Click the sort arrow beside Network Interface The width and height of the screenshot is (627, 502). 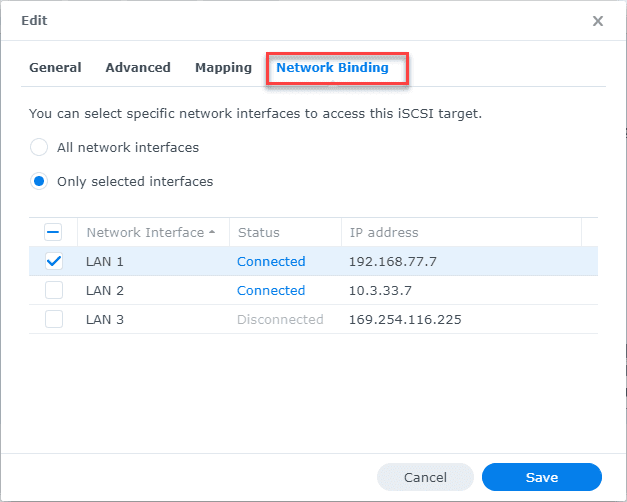pyautogui.click(x=212, y=232)
